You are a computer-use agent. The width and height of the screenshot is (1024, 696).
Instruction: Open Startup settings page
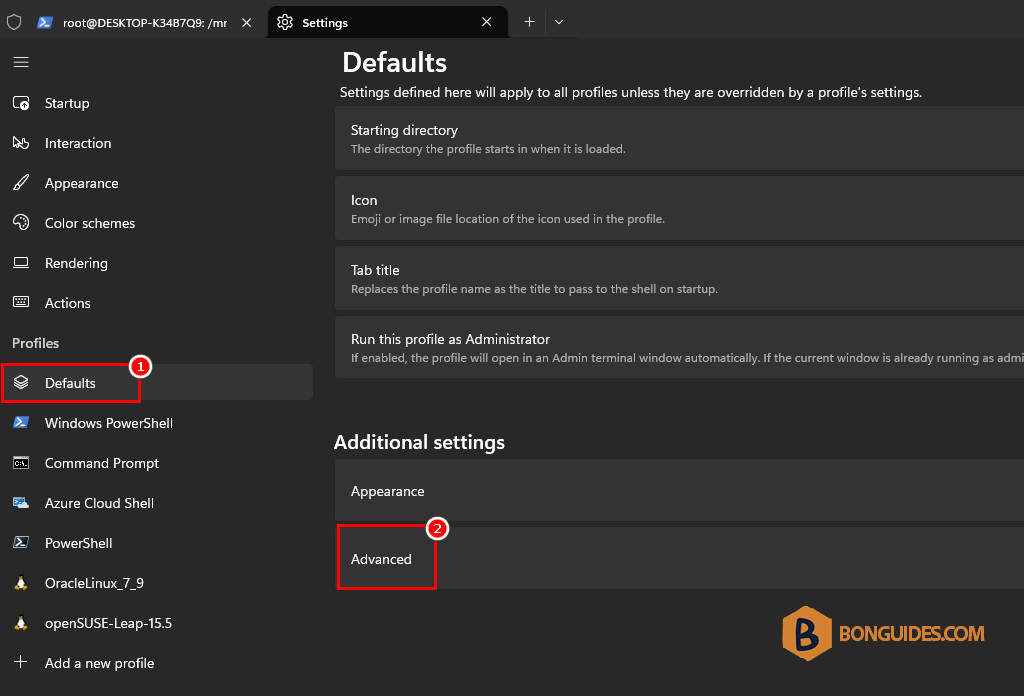pos(157,103)
